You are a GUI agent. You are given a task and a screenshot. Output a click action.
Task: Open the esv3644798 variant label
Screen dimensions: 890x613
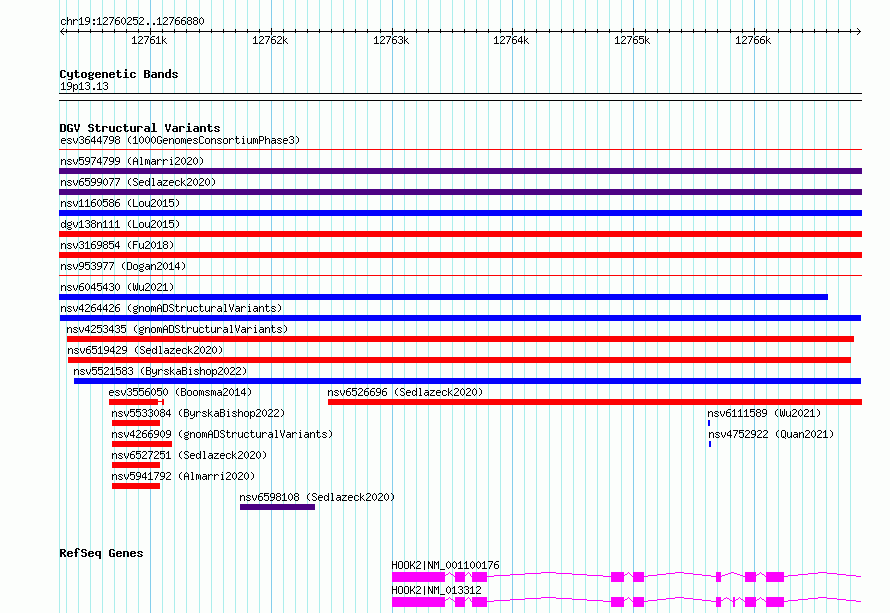(179, 141)
